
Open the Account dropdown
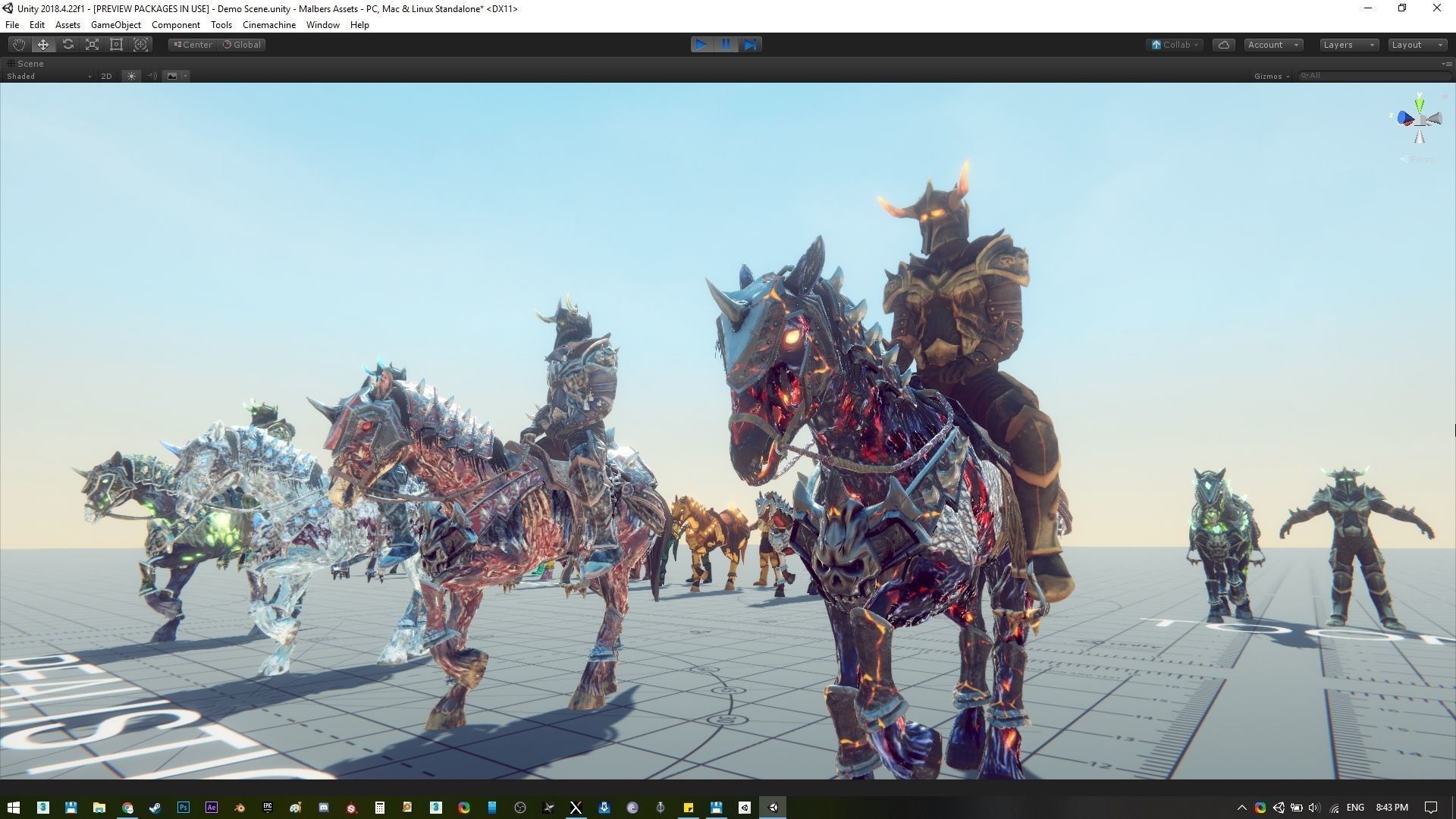coord(1273,45)
